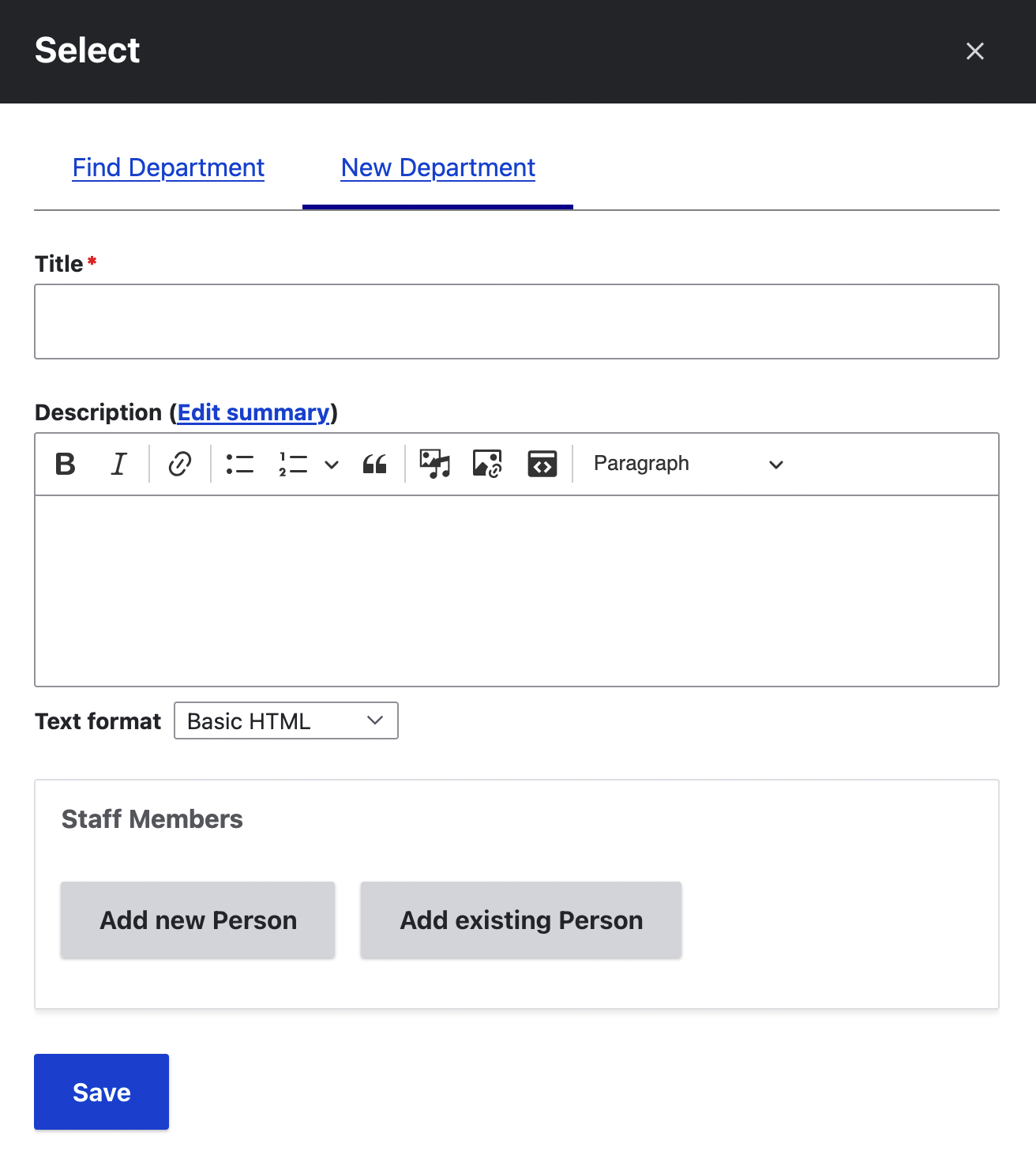This screenshot has height=1170, width=1036.
Task: Click the Staff Members heading
Action: 152,819
